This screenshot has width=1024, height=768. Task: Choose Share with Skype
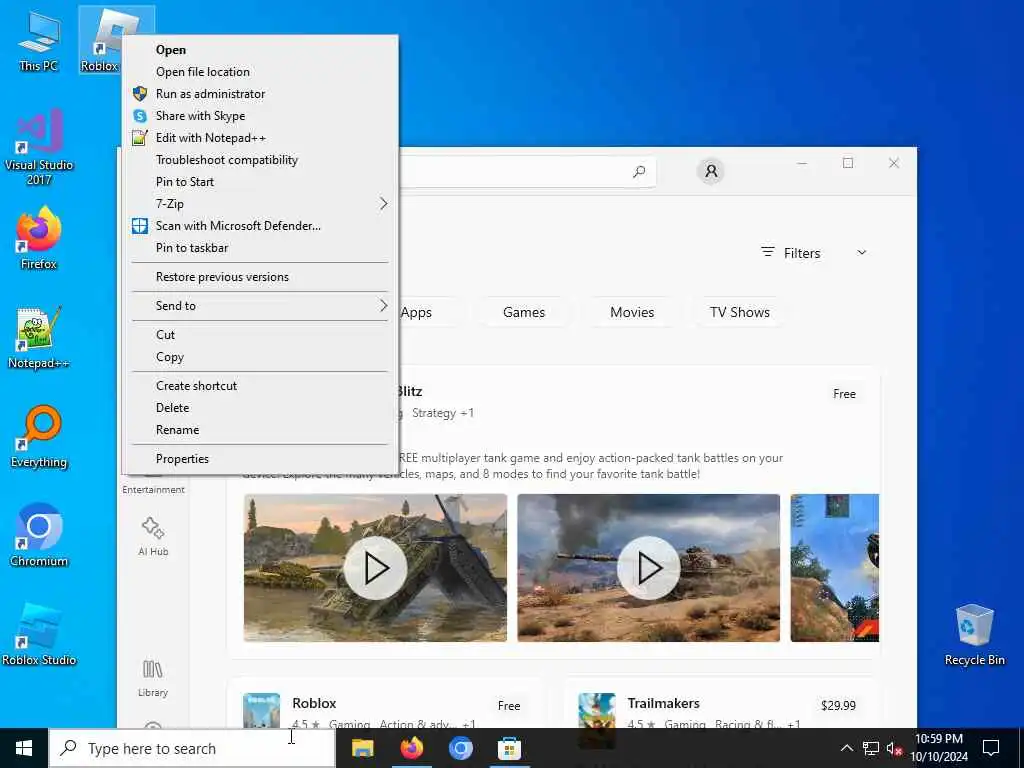pyautogui.click(x=261, y=116)
